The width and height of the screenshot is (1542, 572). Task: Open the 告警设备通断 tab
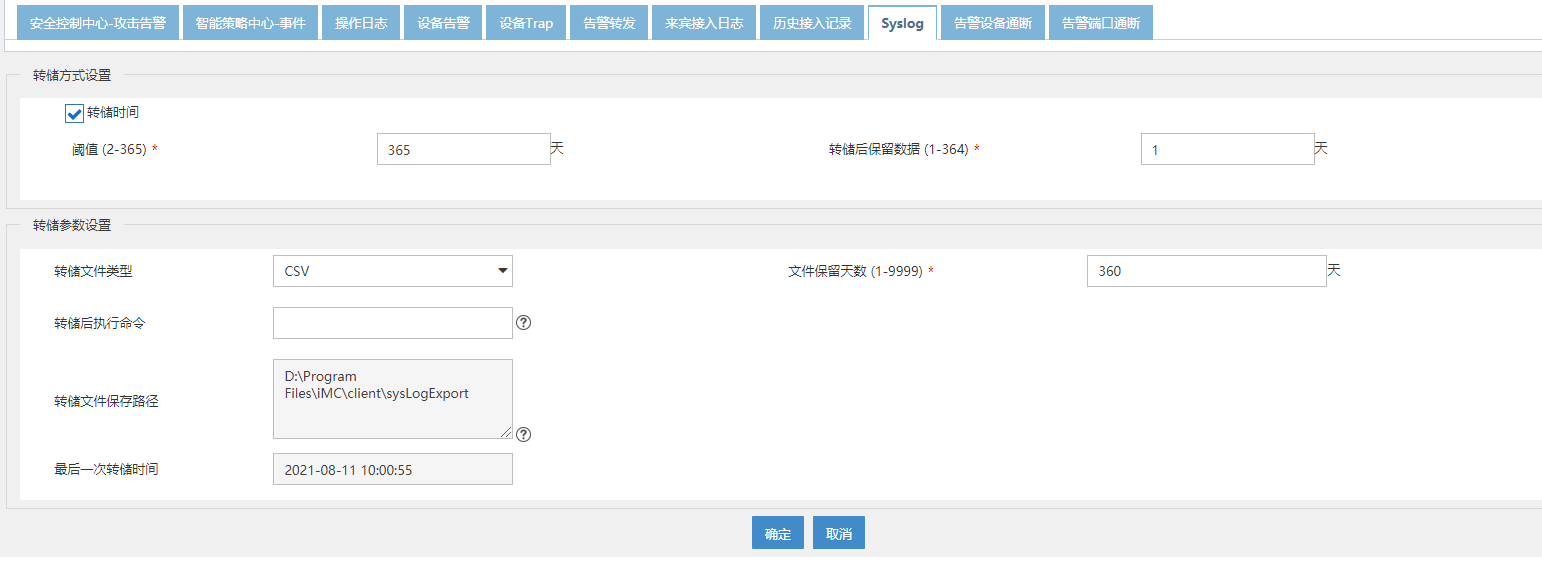(992, 23)
